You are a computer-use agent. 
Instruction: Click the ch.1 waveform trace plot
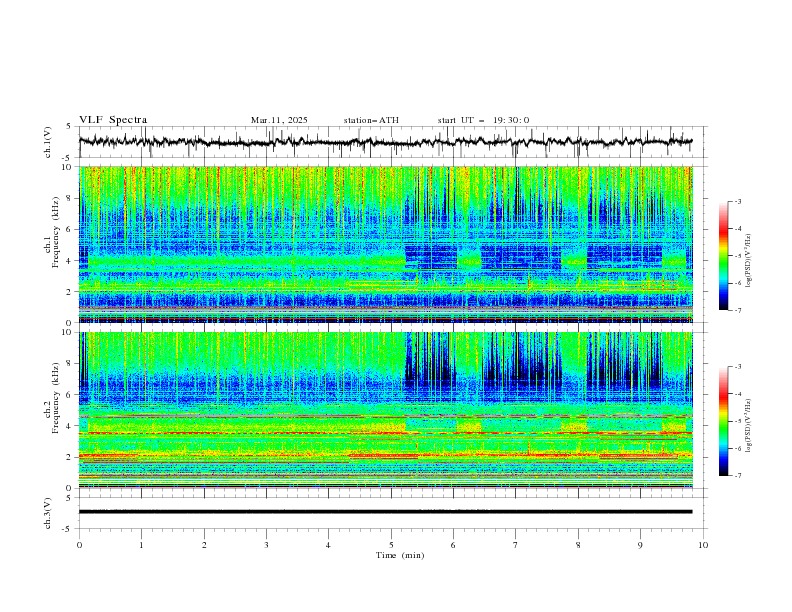coord(385,142)
